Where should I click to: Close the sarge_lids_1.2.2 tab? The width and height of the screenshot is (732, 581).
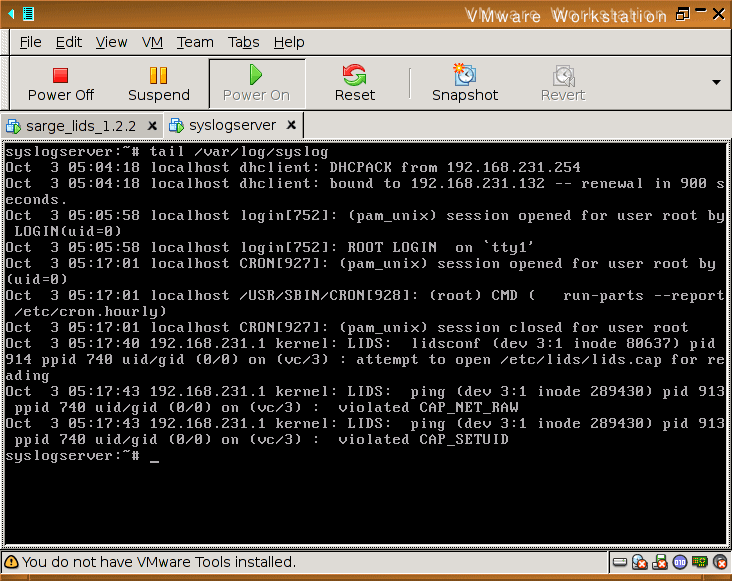coord(152,126)
